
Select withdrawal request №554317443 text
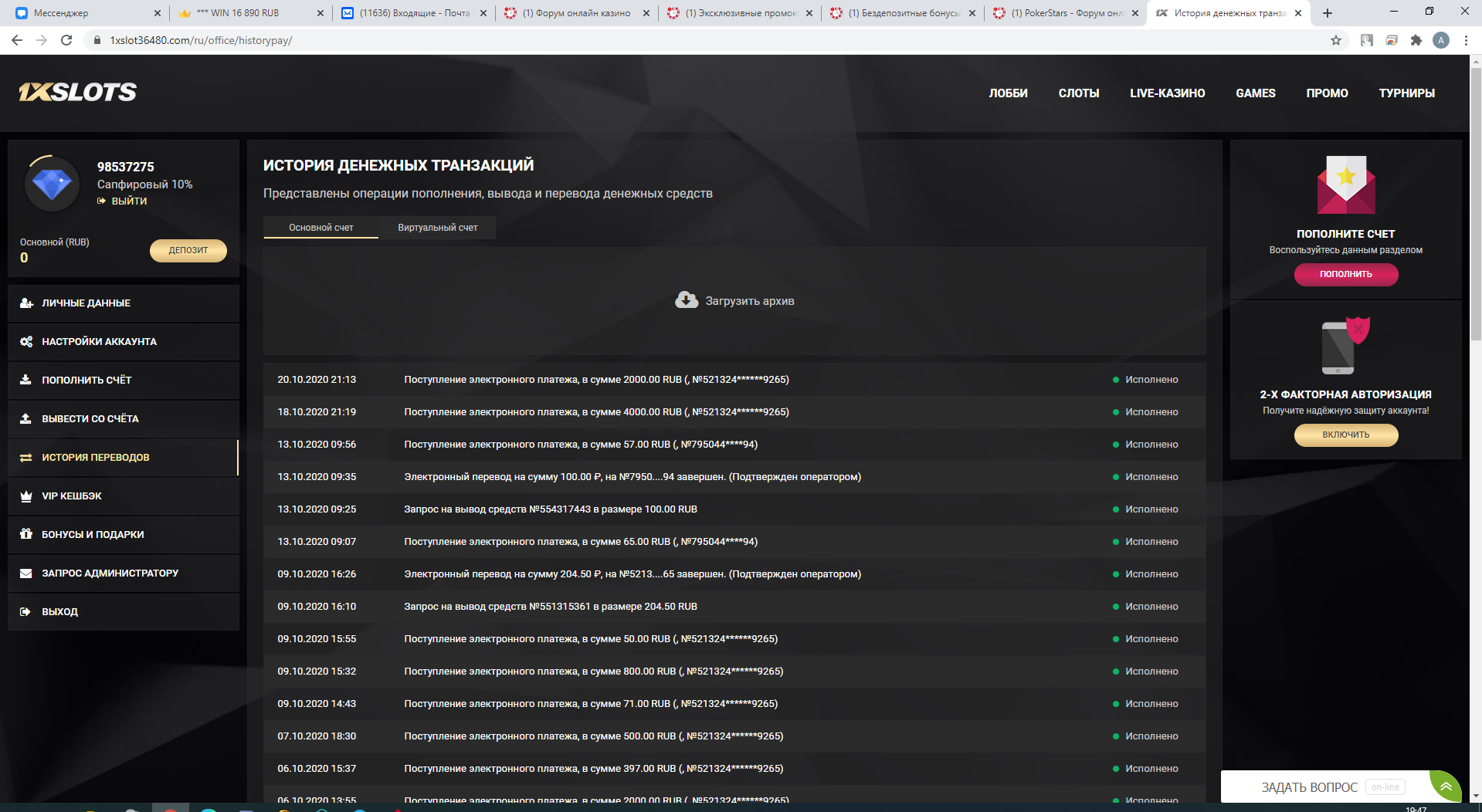[551, 509]
